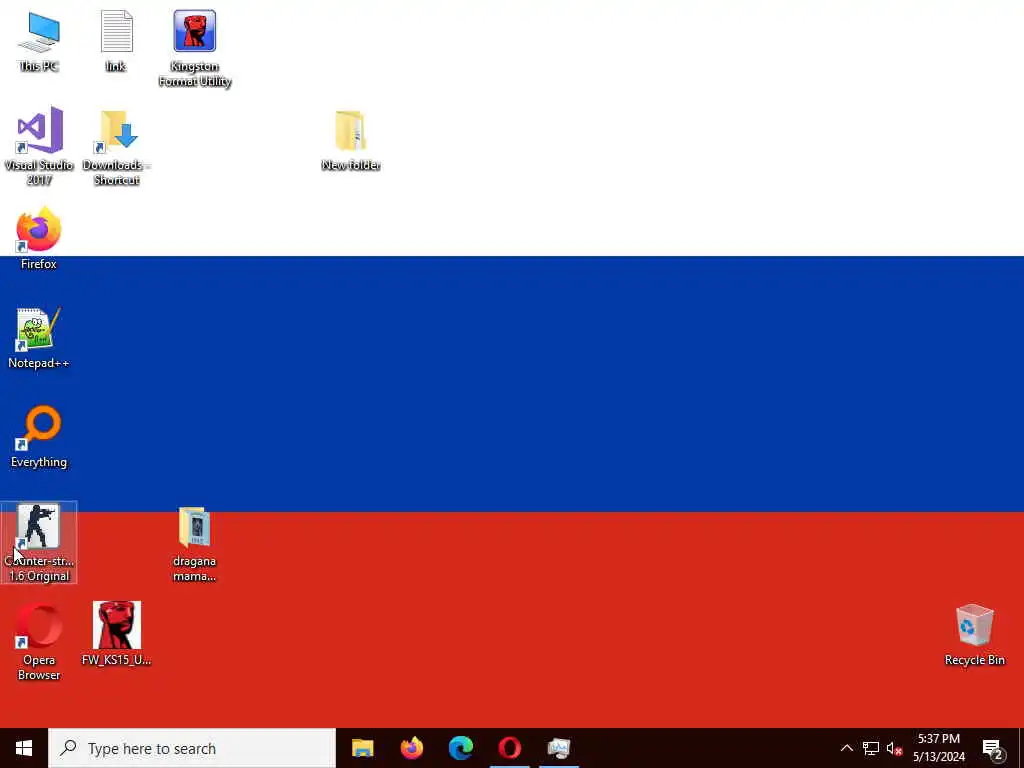Screen dimensions: 1024x768
Task: Select the Opera Browser desktop shortcut
Action: coord(39,643)
